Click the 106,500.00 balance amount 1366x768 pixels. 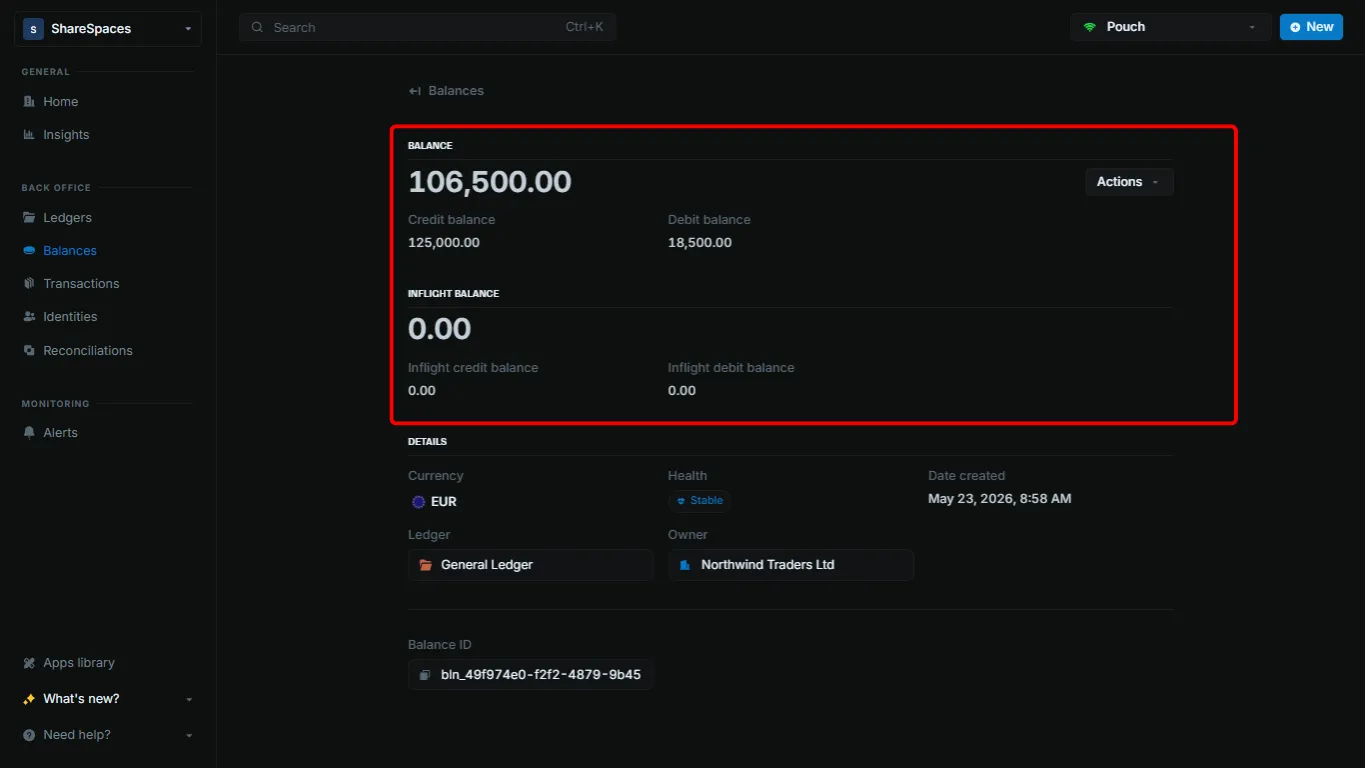(x=490, y=182)
